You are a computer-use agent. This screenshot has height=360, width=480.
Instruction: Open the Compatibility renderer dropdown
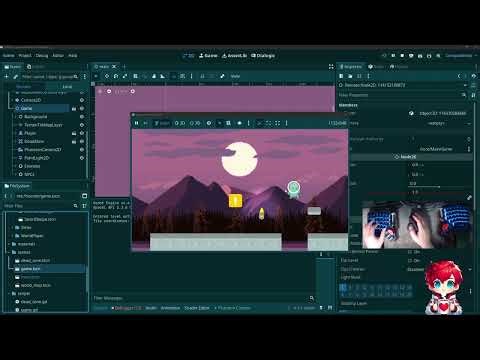[460, 56]
